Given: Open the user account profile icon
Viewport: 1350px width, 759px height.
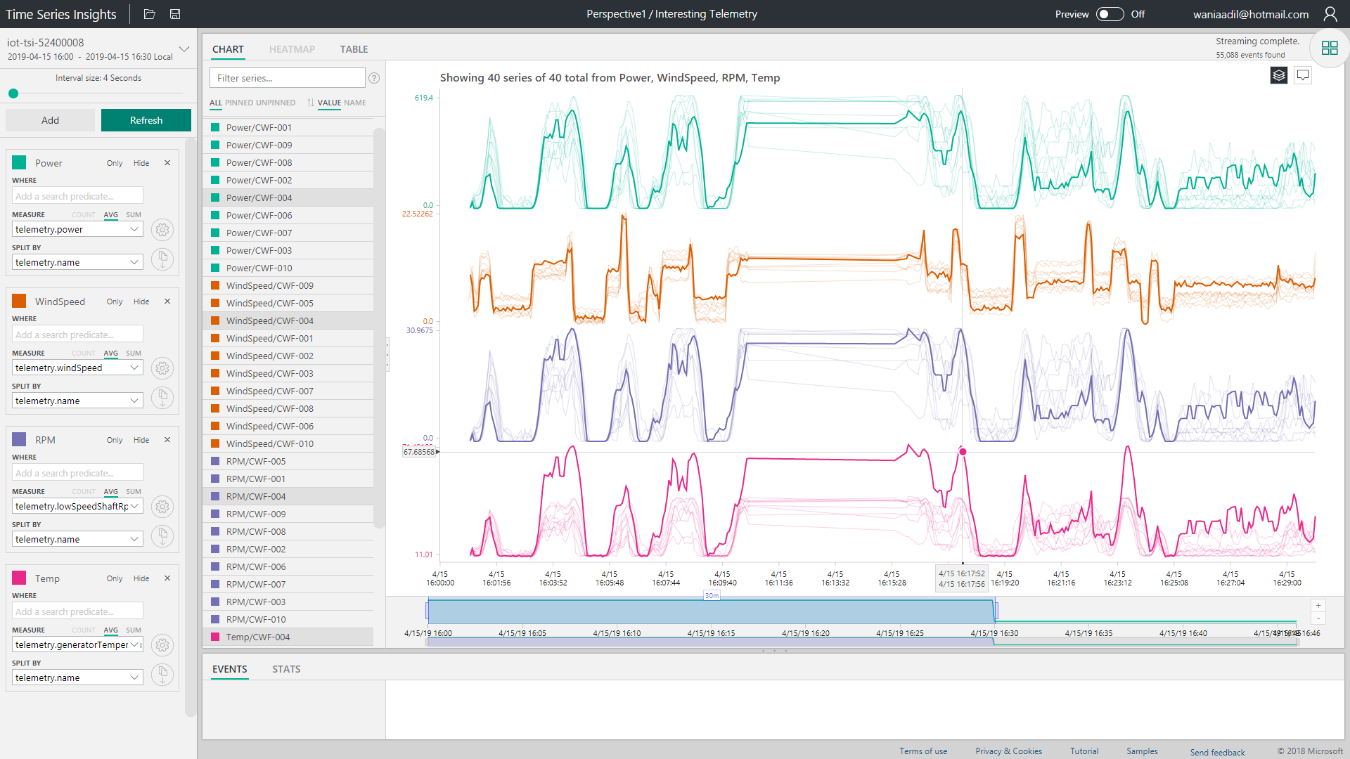Looking at the screenshot, I should point(1330,14).
